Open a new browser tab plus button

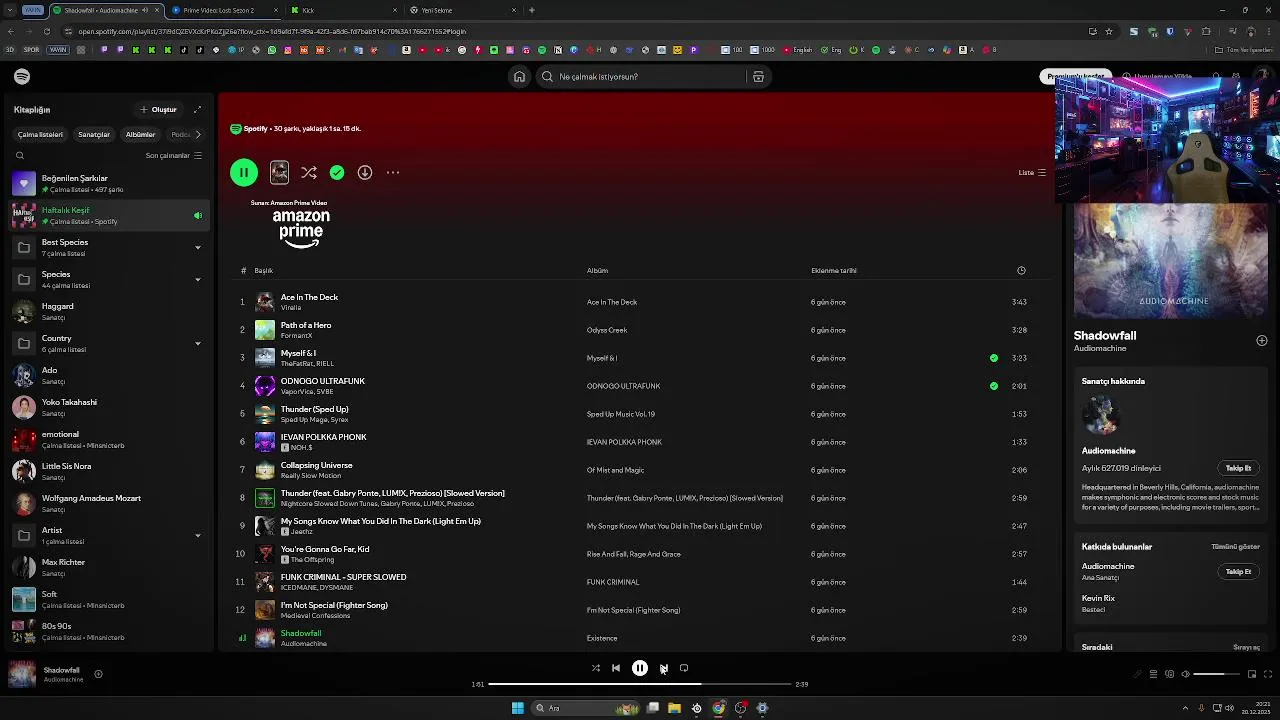(532, 10)
